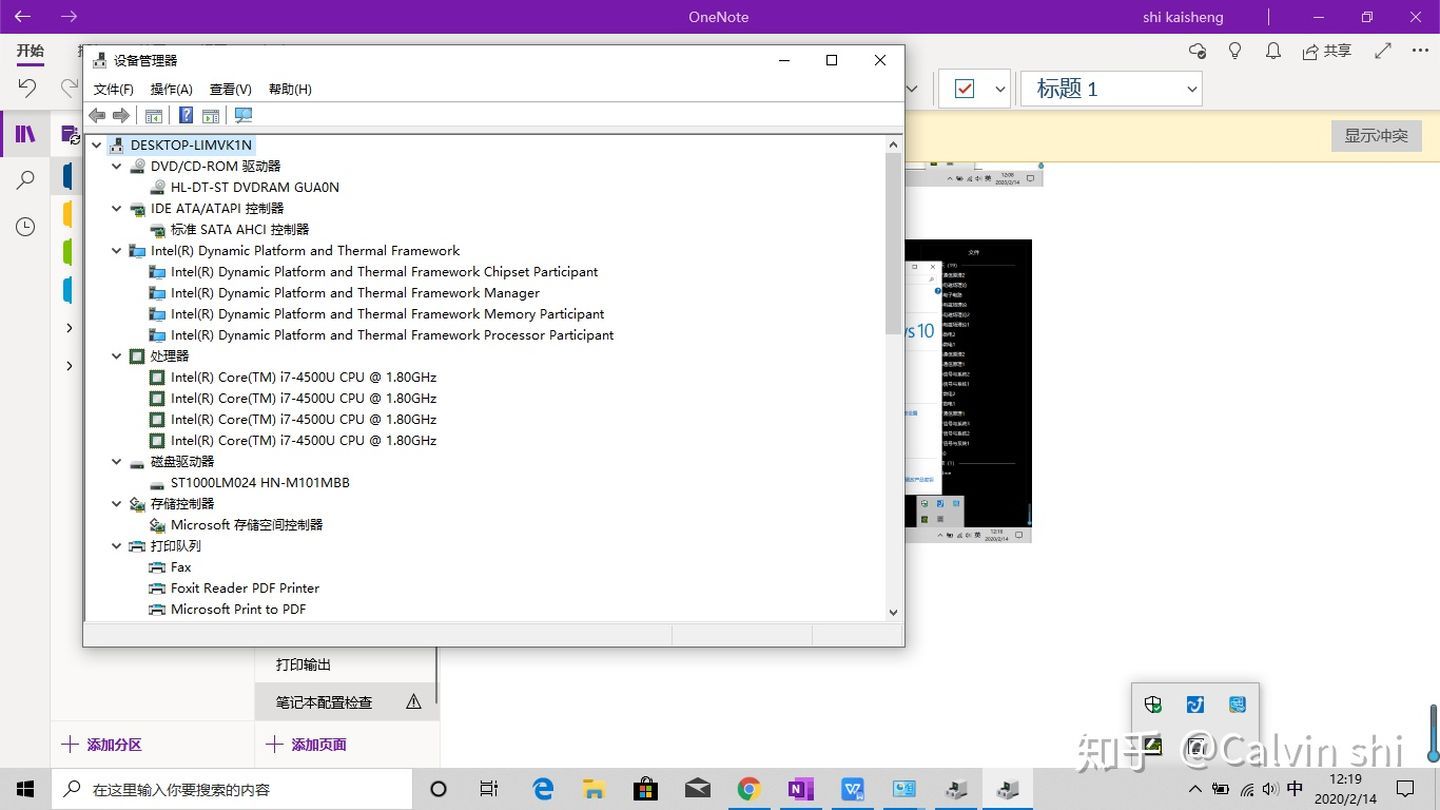
Task: Click Device Manager scrollbar up arrow
Action: point(893,144)
